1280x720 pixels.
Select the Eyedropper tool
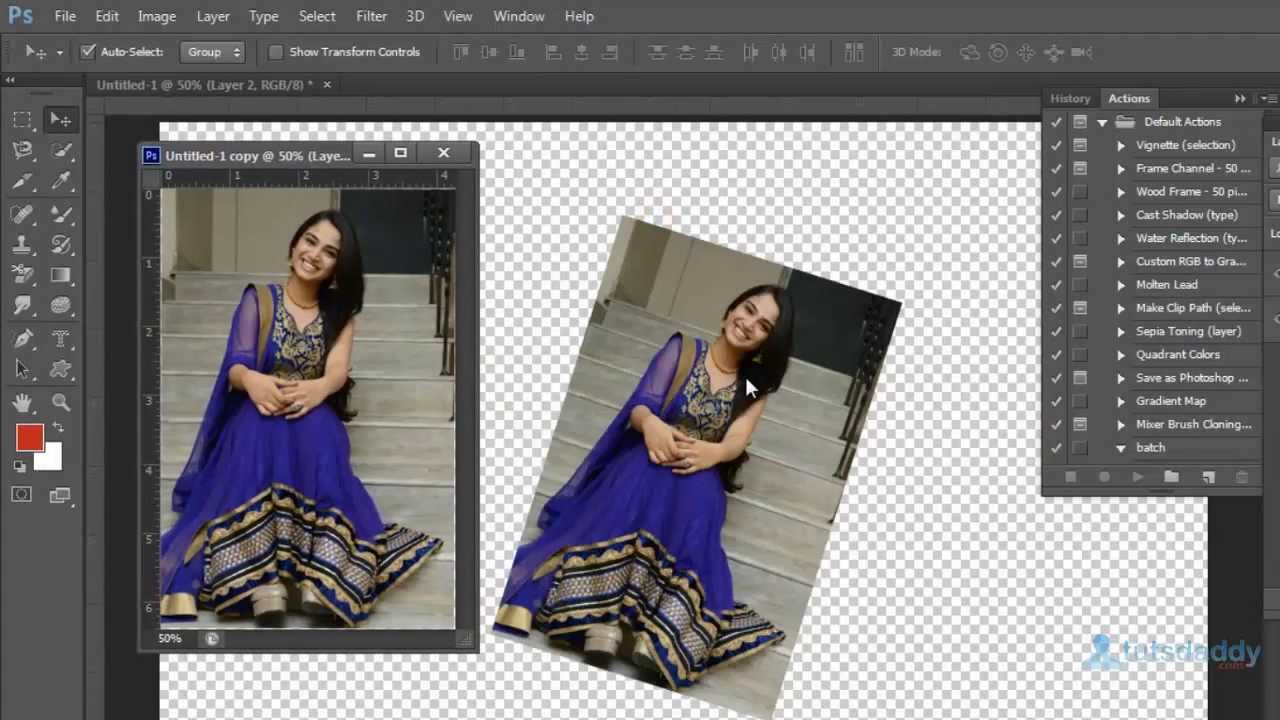(x=61, y=181)
